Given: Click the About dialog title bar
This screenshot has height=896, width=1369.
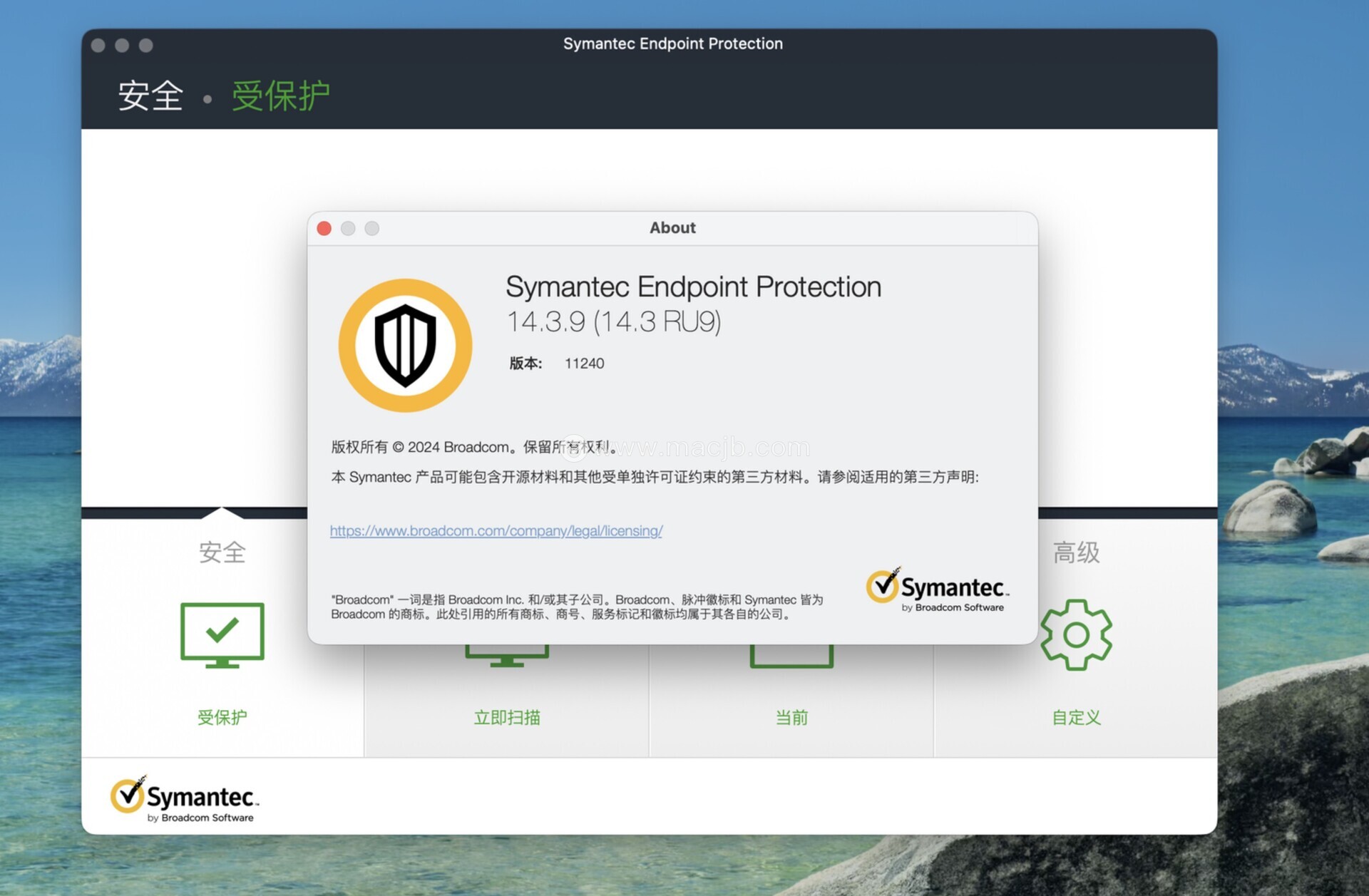Looking at the screenshot, I should 672,228.
